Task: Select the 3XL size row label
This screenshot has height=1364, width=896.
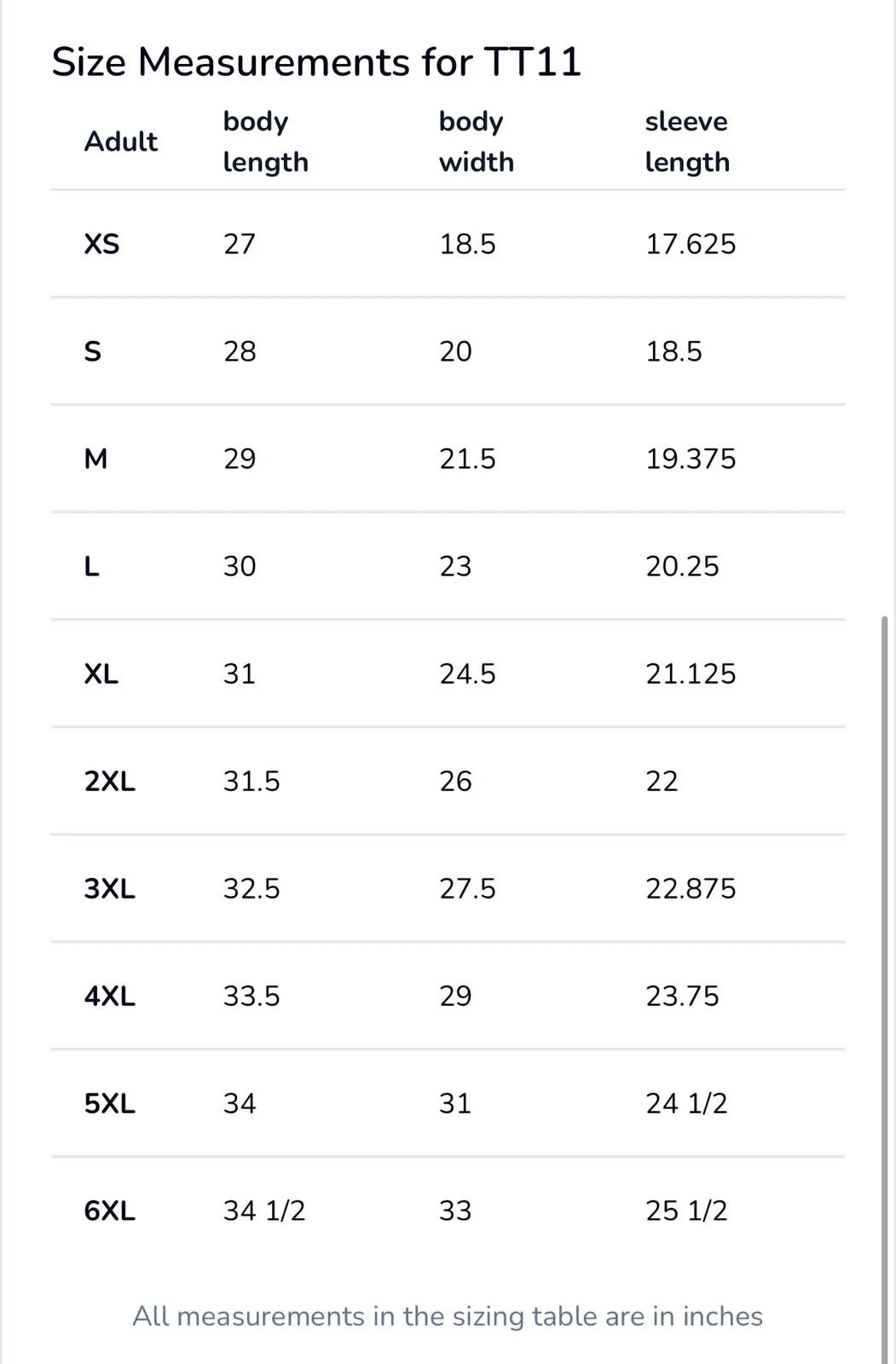Action: [109, 889]
